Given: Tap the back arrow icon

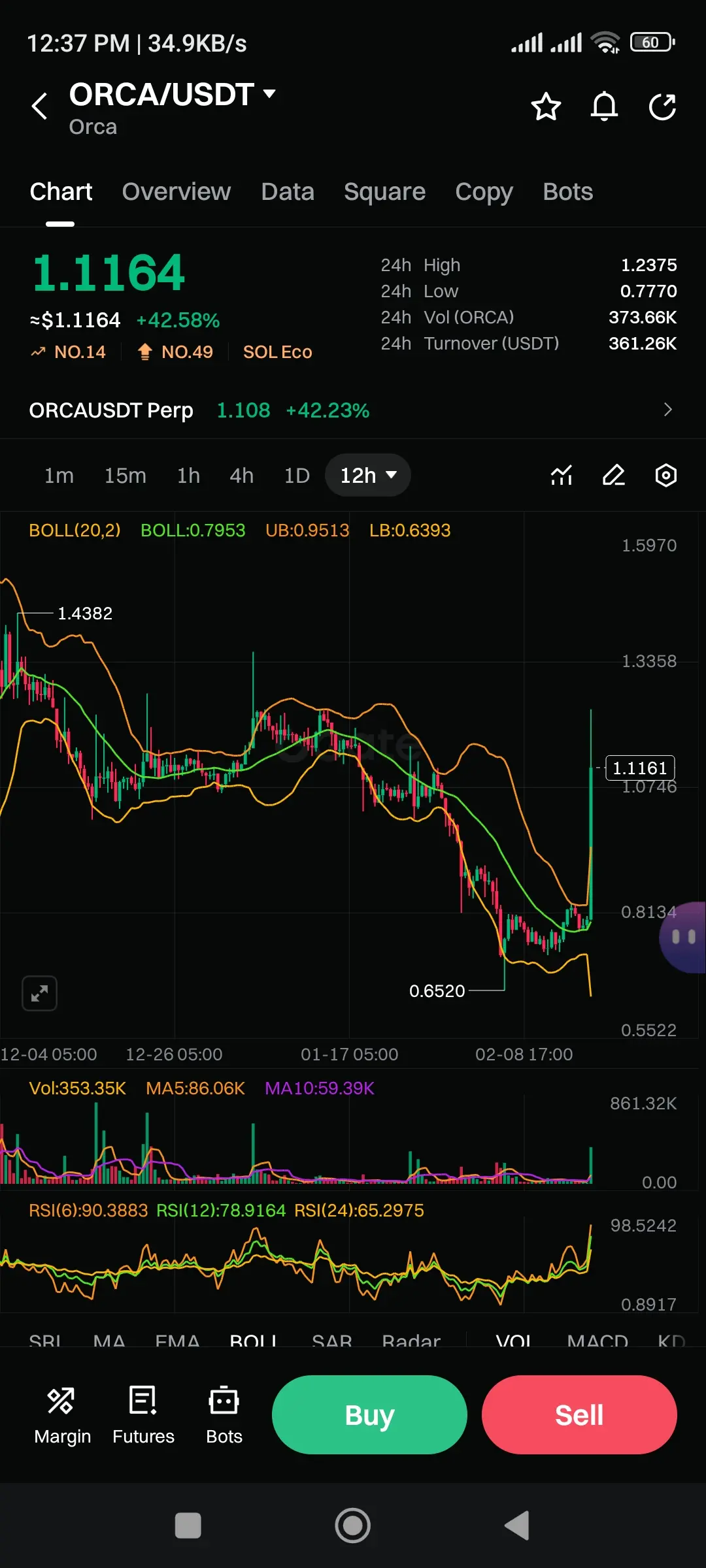Looking at the screenshot, I should click(40, 106).
